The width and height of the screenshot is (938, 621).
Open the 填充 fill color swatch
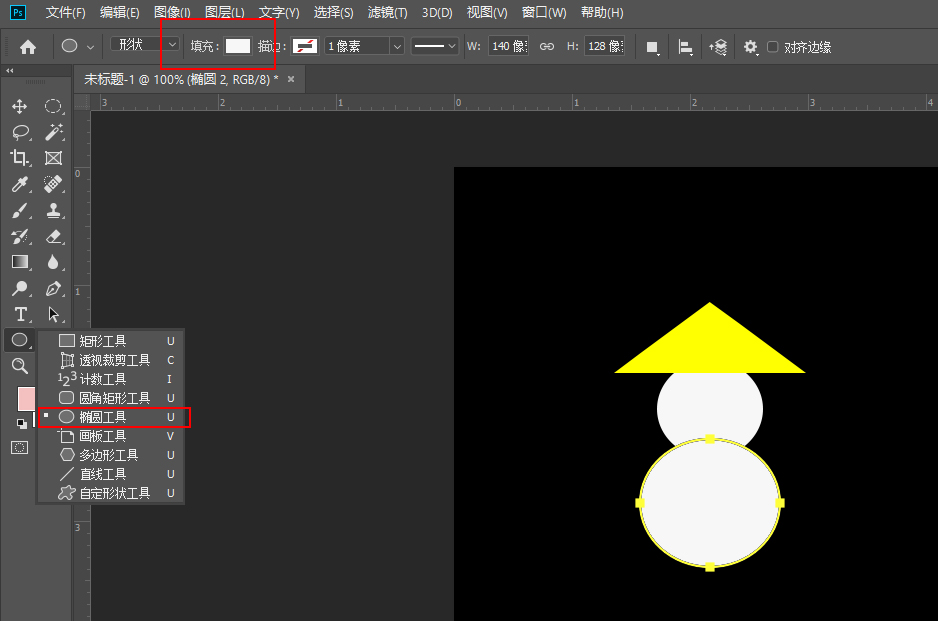coord(237,46)
